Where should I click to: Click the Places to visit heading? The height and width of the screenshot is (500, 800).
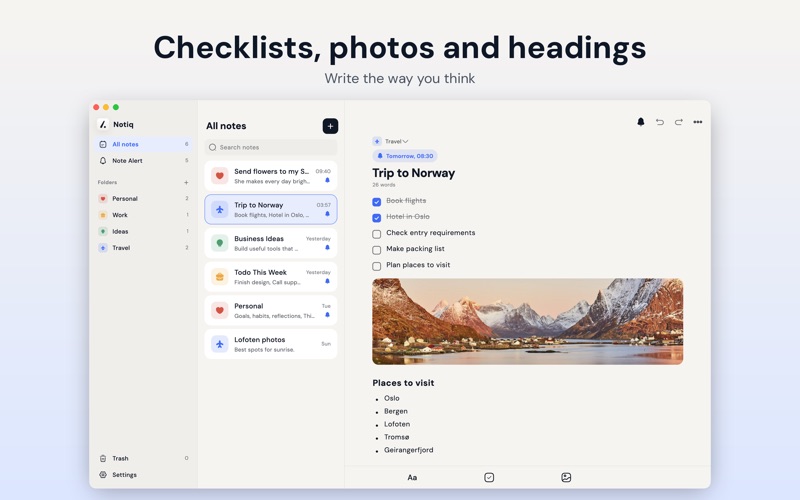pyautogui.click(x=403, y=383)
